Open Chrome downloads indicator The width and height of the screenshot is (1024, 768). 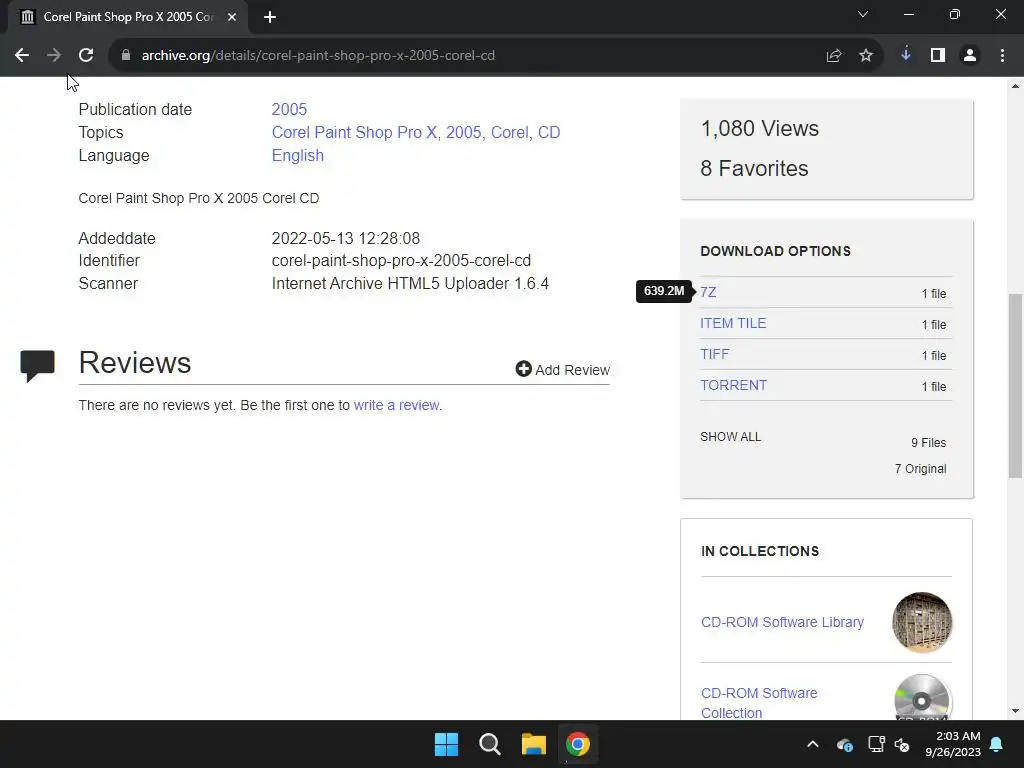[x=905, y=56]
